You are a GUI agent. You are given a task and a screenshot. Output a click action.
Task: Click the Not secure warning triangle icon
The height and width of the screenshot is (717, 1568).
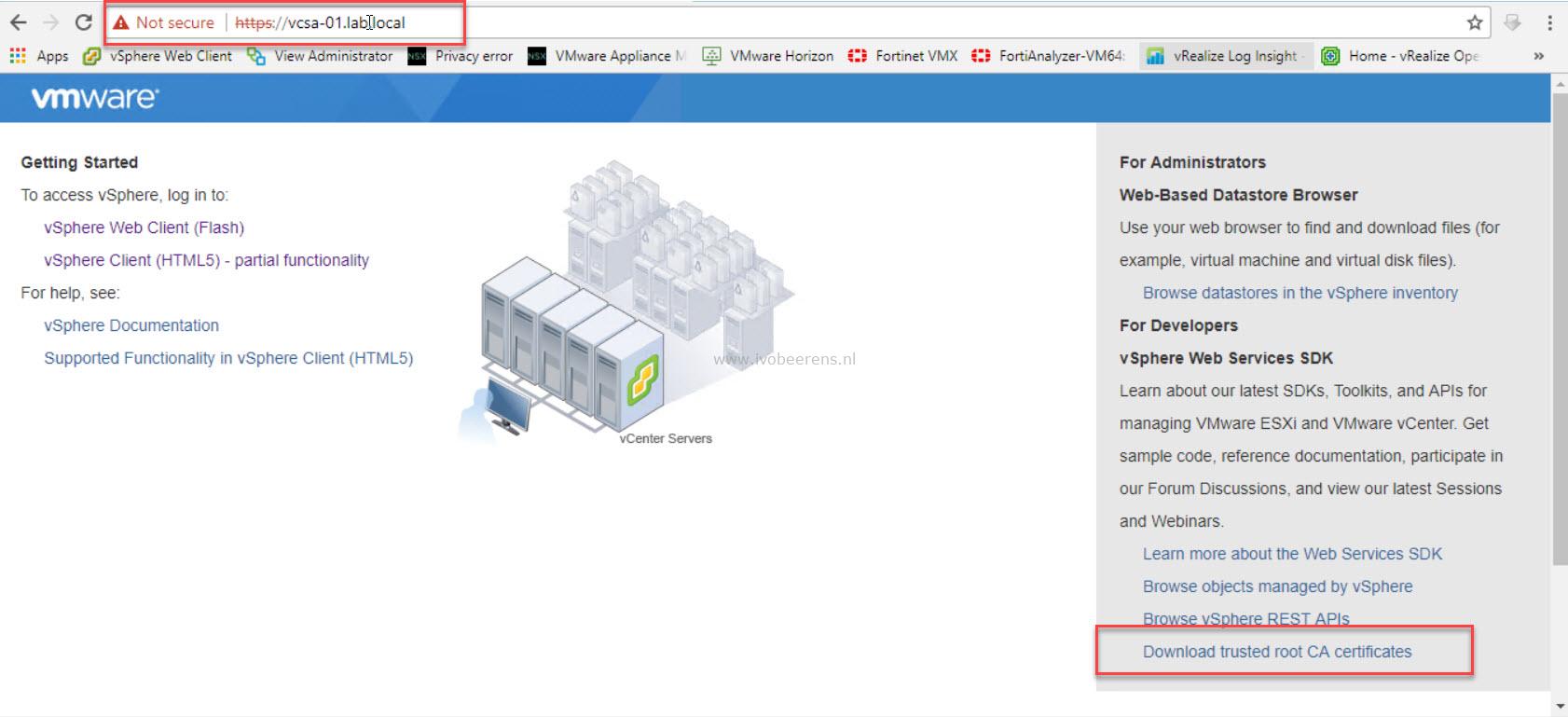(x=120, y=22)
